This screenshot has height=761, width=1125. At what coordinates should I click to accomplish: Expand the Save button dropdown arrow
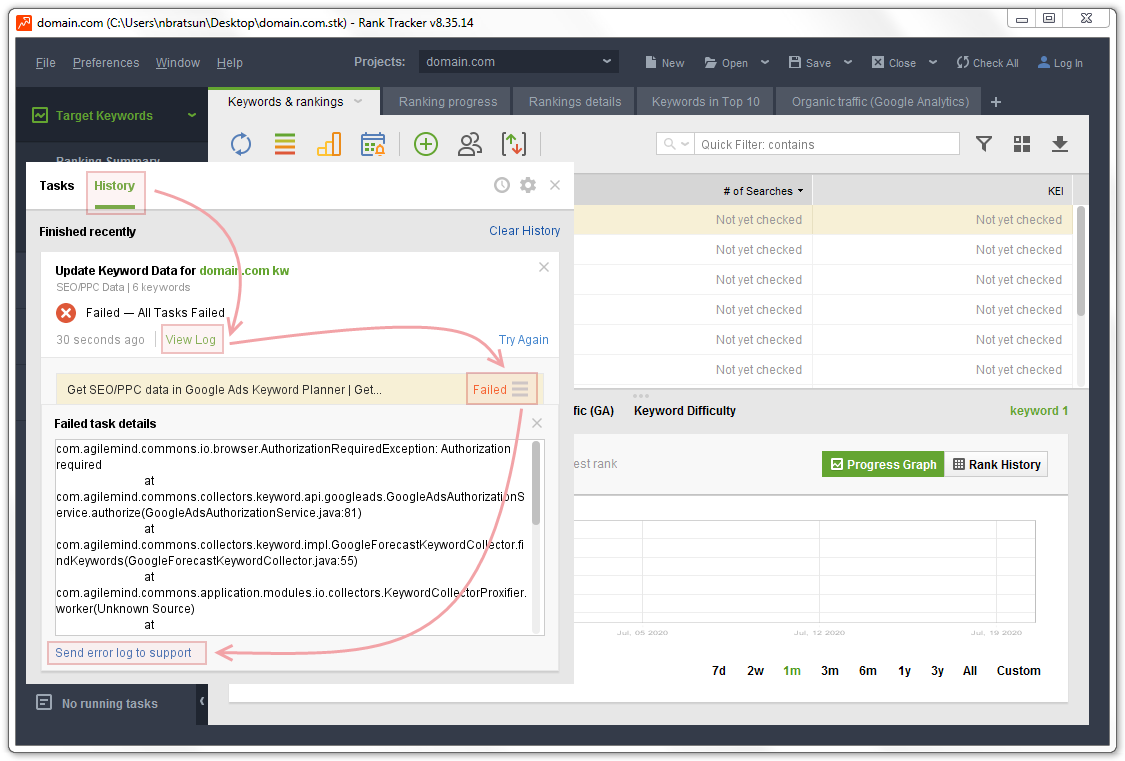(x=848, y=62)
